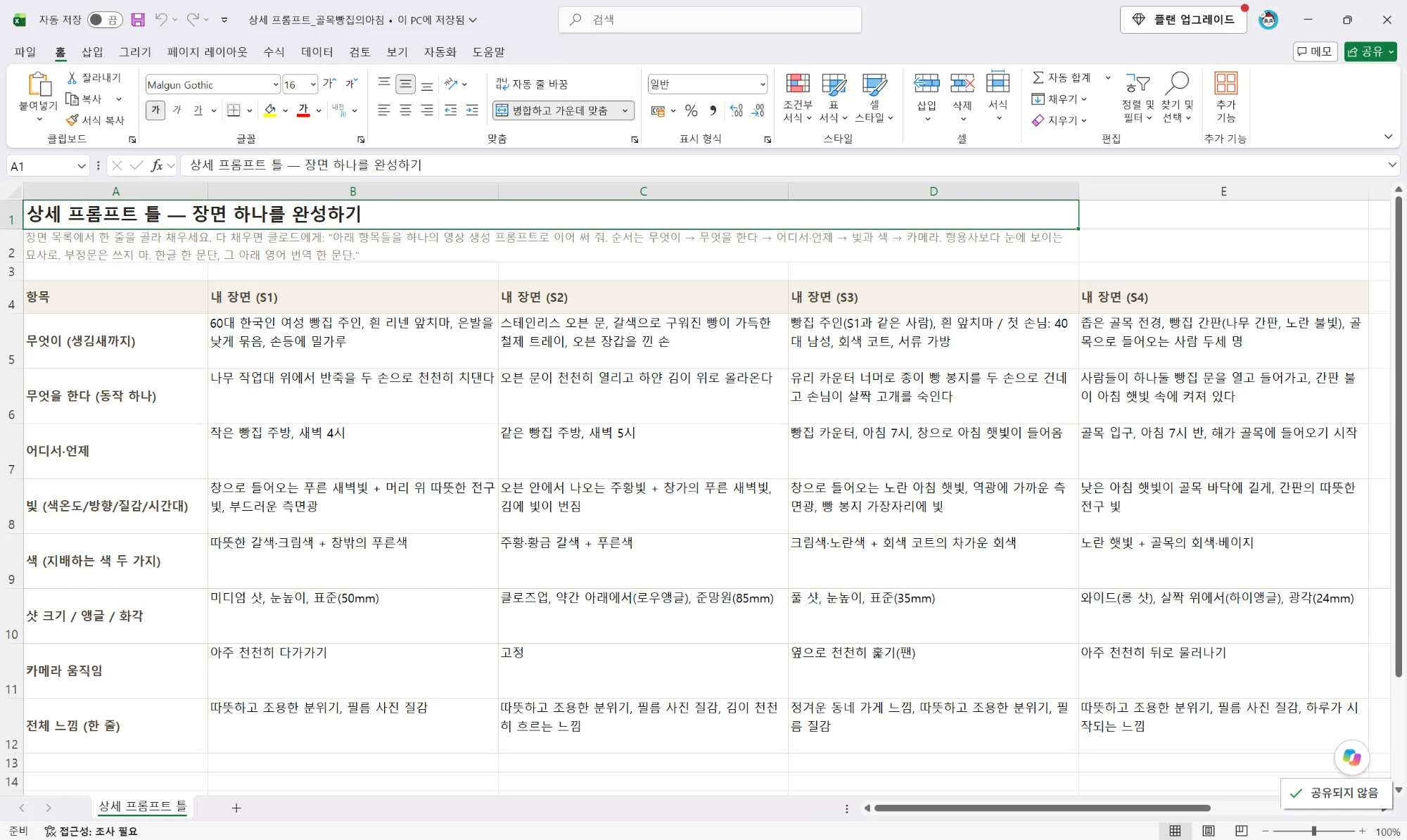Open the Insert (삽입) ribbon tab

coord(92,51)
